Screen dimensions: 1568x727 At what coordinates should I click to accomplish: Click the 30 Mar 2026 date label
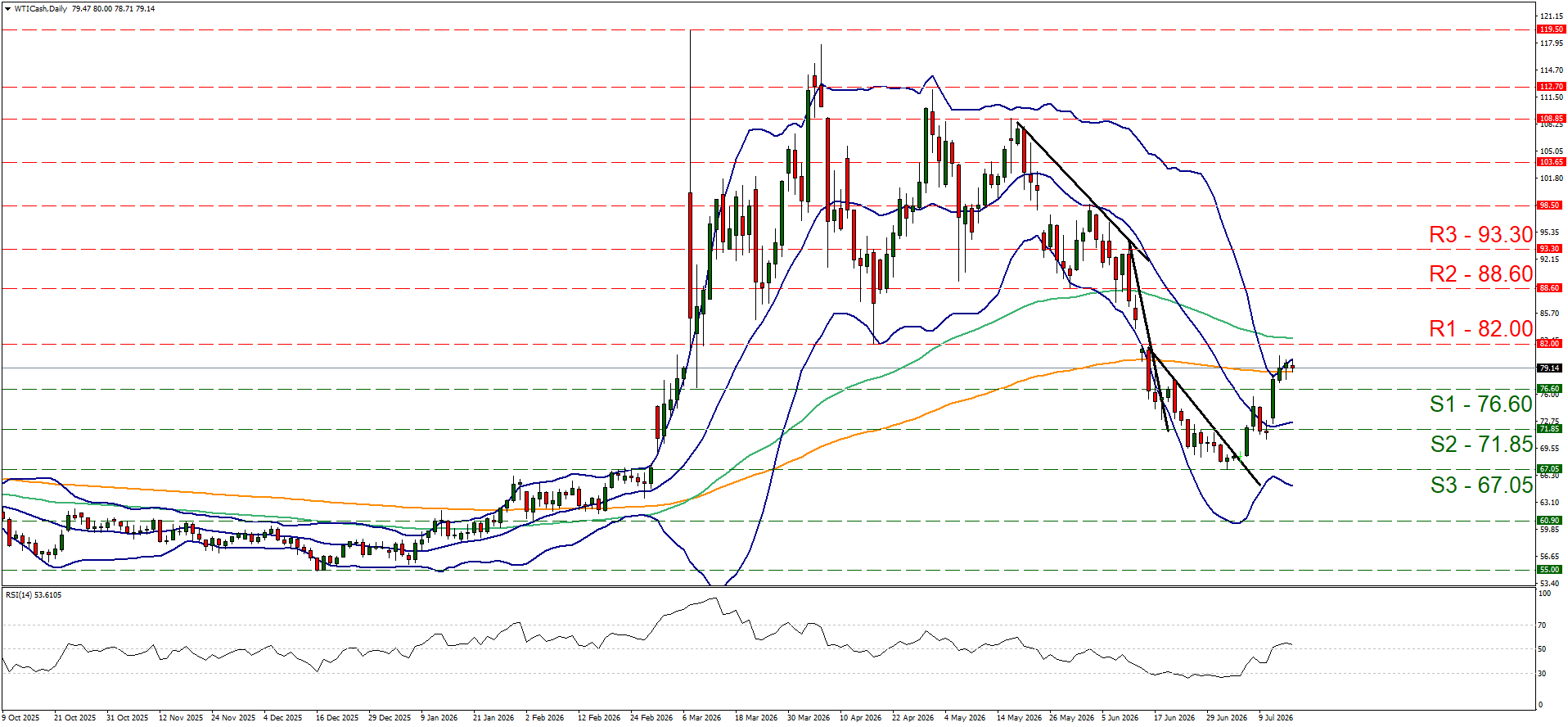coord(809,718)
